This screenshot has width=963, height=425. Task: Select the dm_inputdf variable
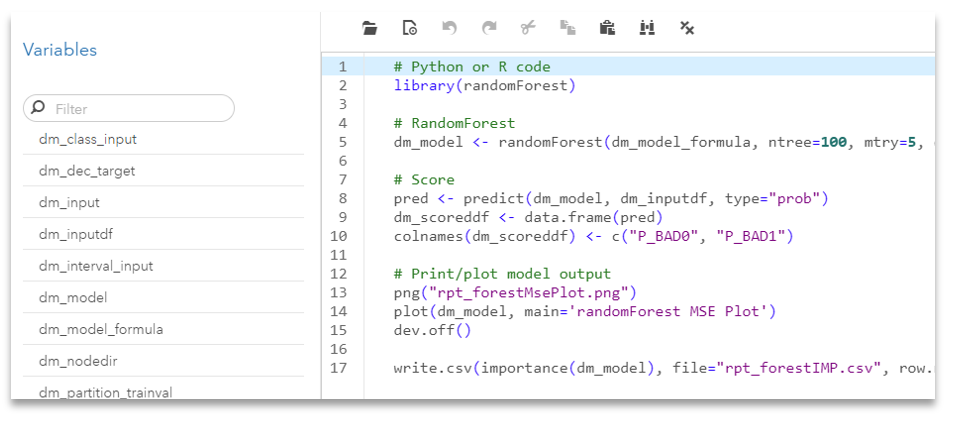click(x=76, y=234)
